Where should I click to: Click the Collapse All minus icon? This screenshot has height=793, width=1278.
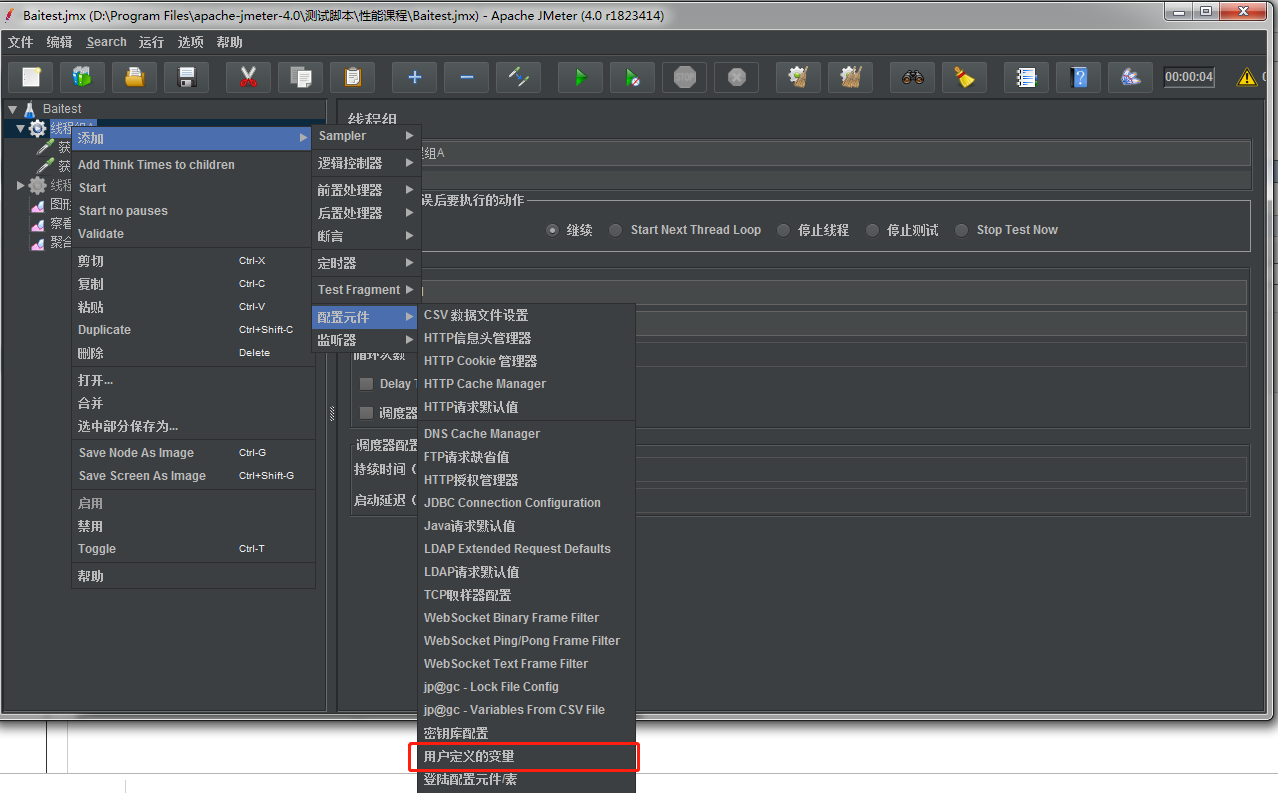(466, 77)
